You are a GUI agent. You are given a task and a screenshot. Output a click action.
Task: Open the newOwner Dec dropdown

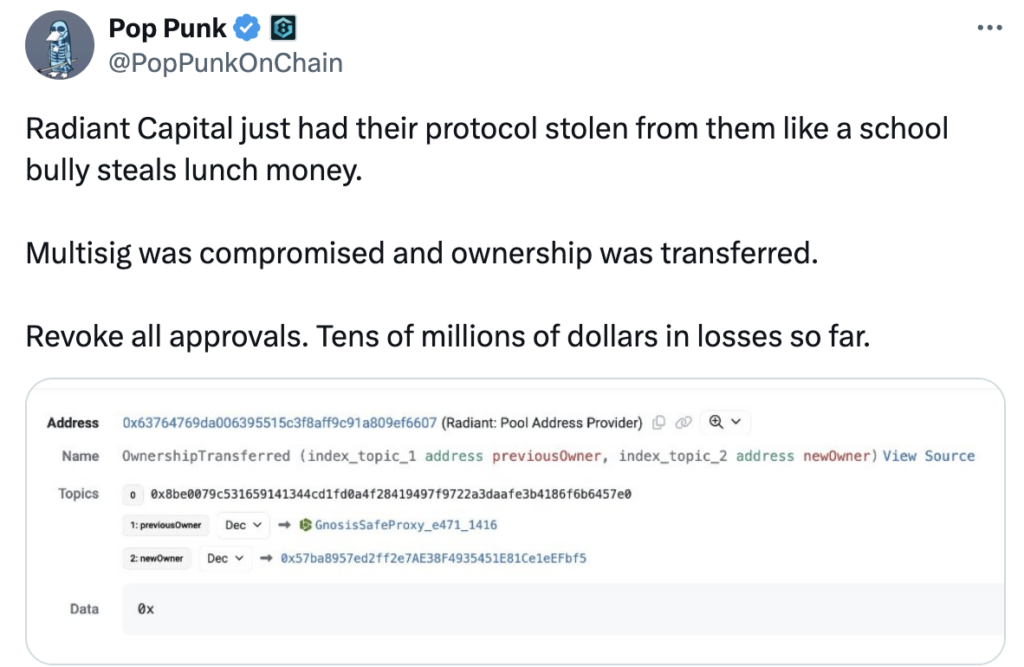coord(225,558)
